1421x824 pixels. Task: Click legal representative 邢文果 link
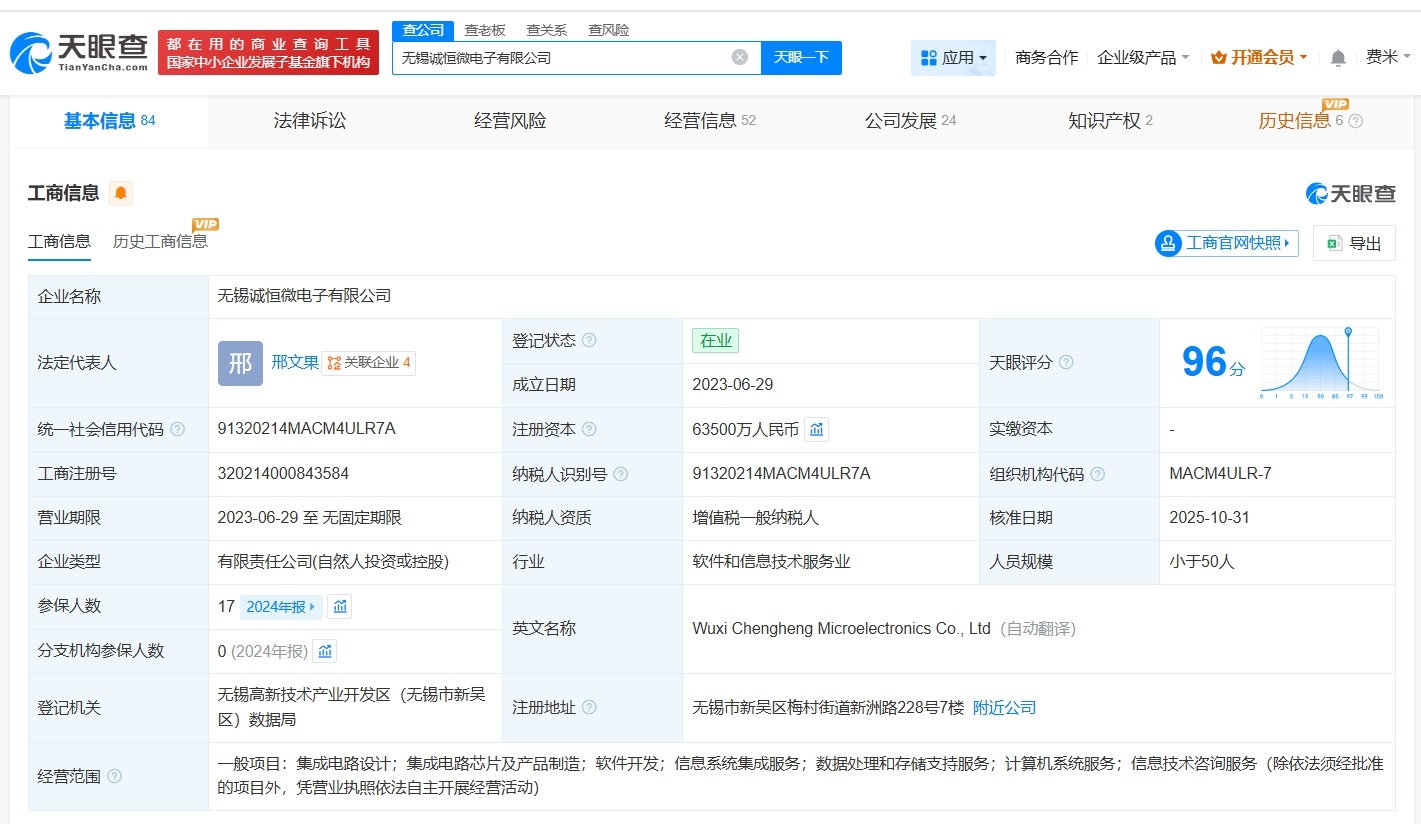coord(295,362)
